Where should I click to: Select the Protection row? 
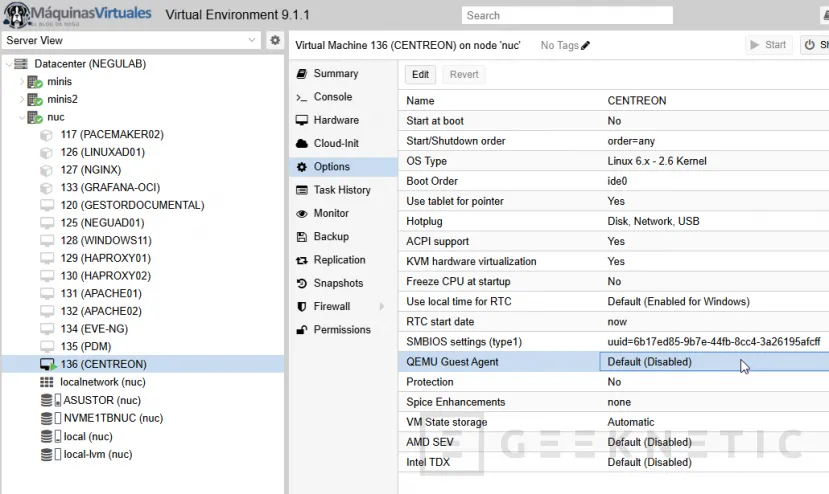[x=613, y=382]
